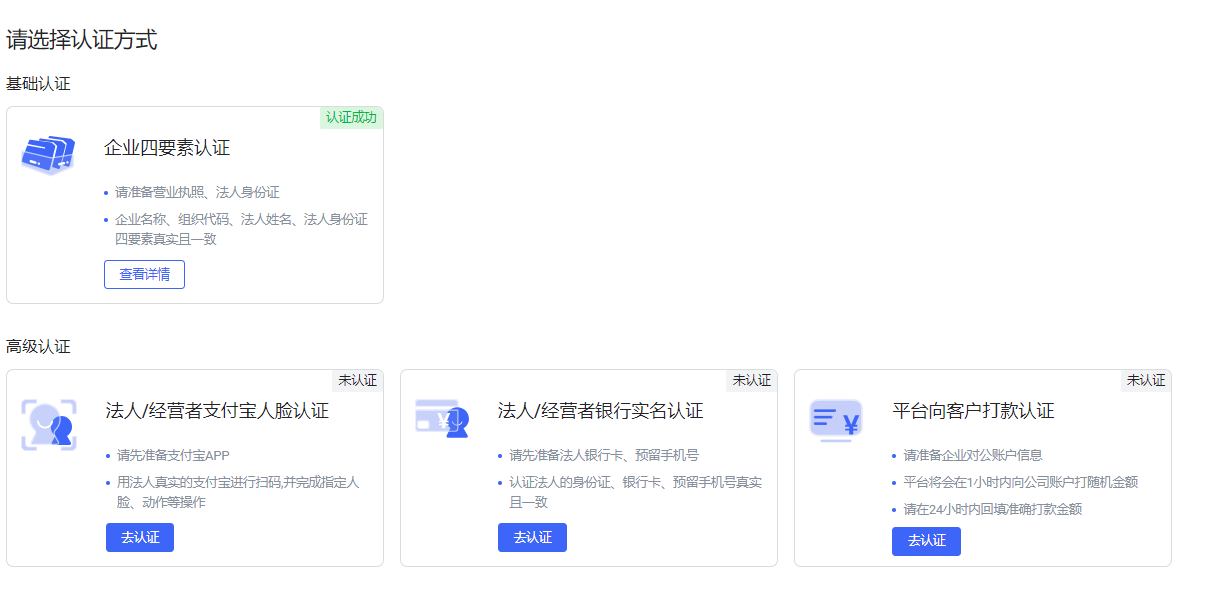This screenshot has height=596, width=1212.
Task: Click text 平台将会在1小时内向公司账户打随机金额
Action: (x=1020, y=482)
